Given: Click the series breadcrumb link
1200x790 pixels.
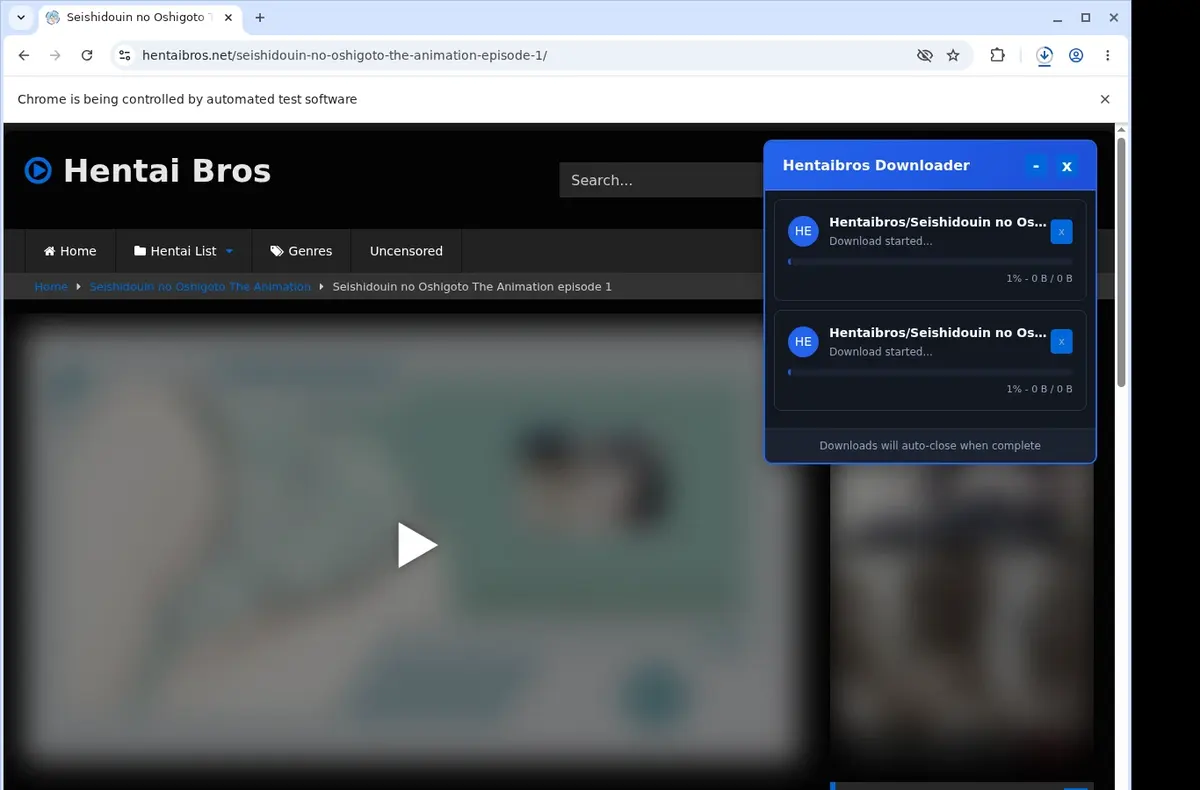Looking at the screenshot, I should 200,286.
